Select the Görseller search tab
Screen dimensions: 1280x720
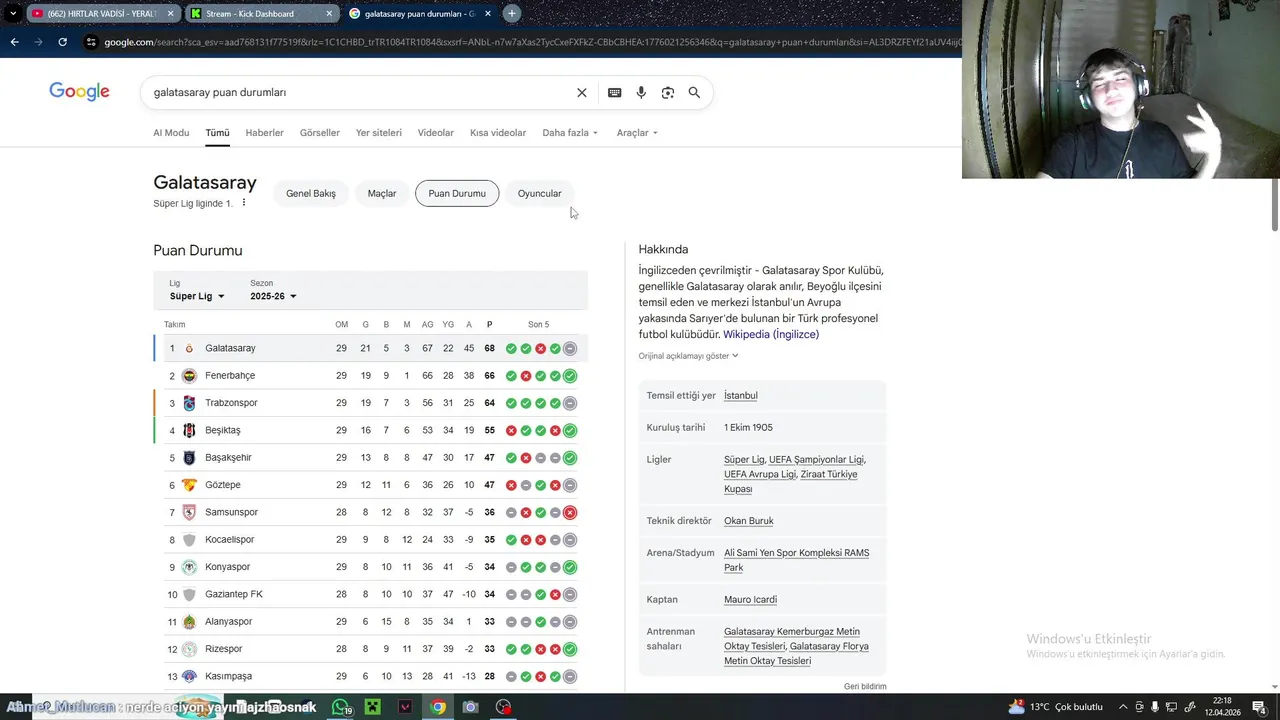[x=320, y=133]
